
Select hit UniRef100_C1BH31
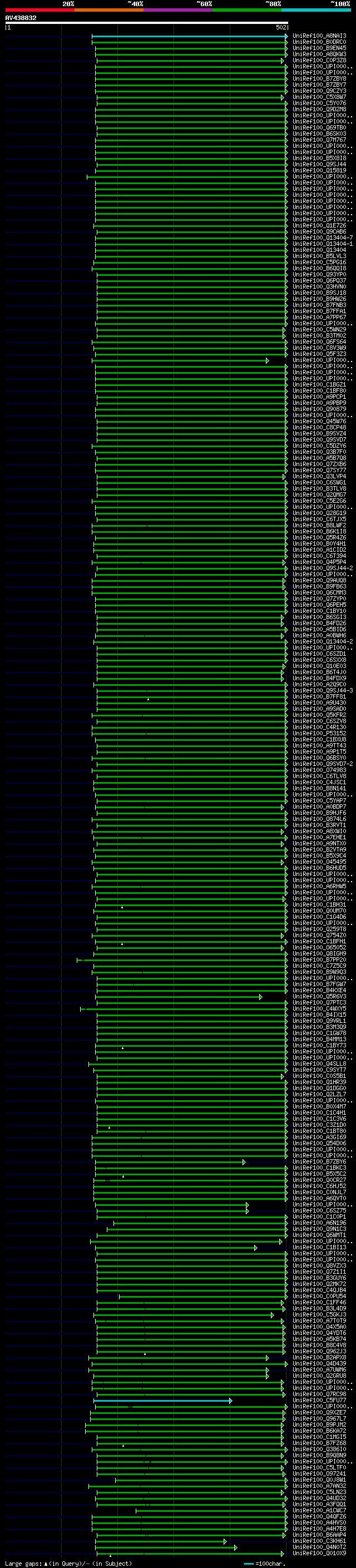pyautogui.click(x=319, y=904)
